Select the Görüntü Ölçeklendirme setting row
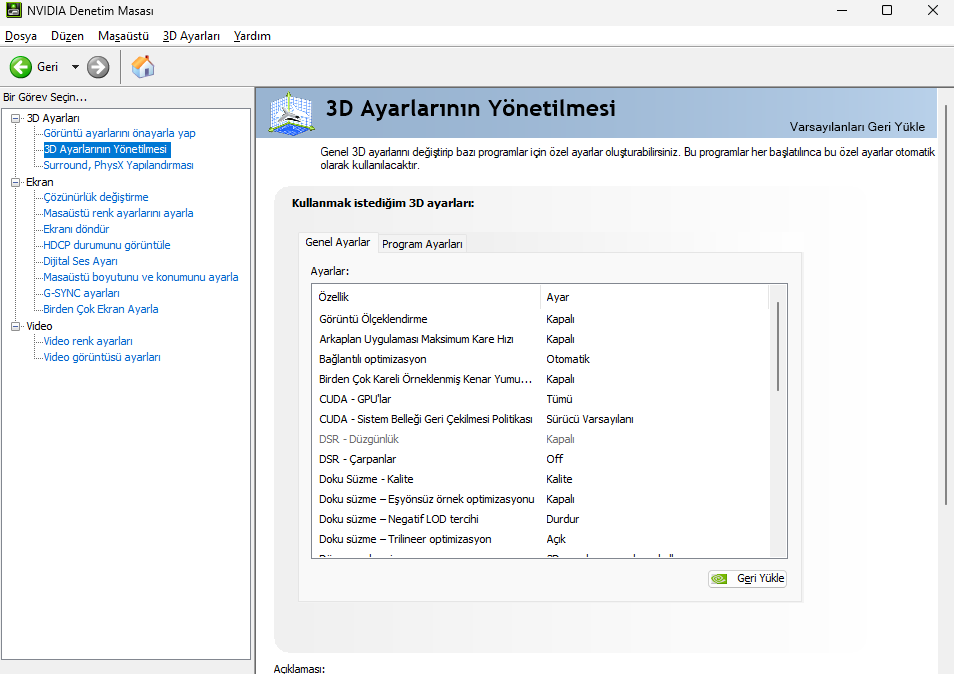 540,319
